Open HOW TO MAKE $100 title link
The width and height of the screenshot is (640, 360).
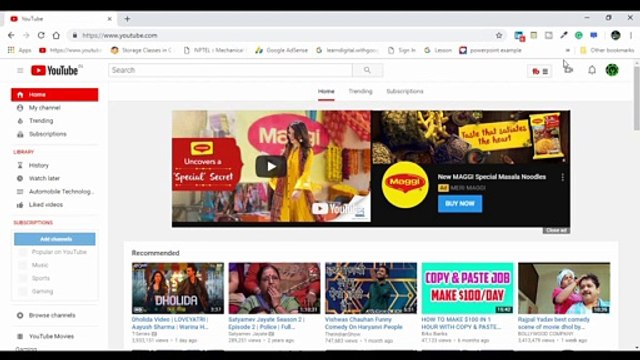(x=461, y=323)
